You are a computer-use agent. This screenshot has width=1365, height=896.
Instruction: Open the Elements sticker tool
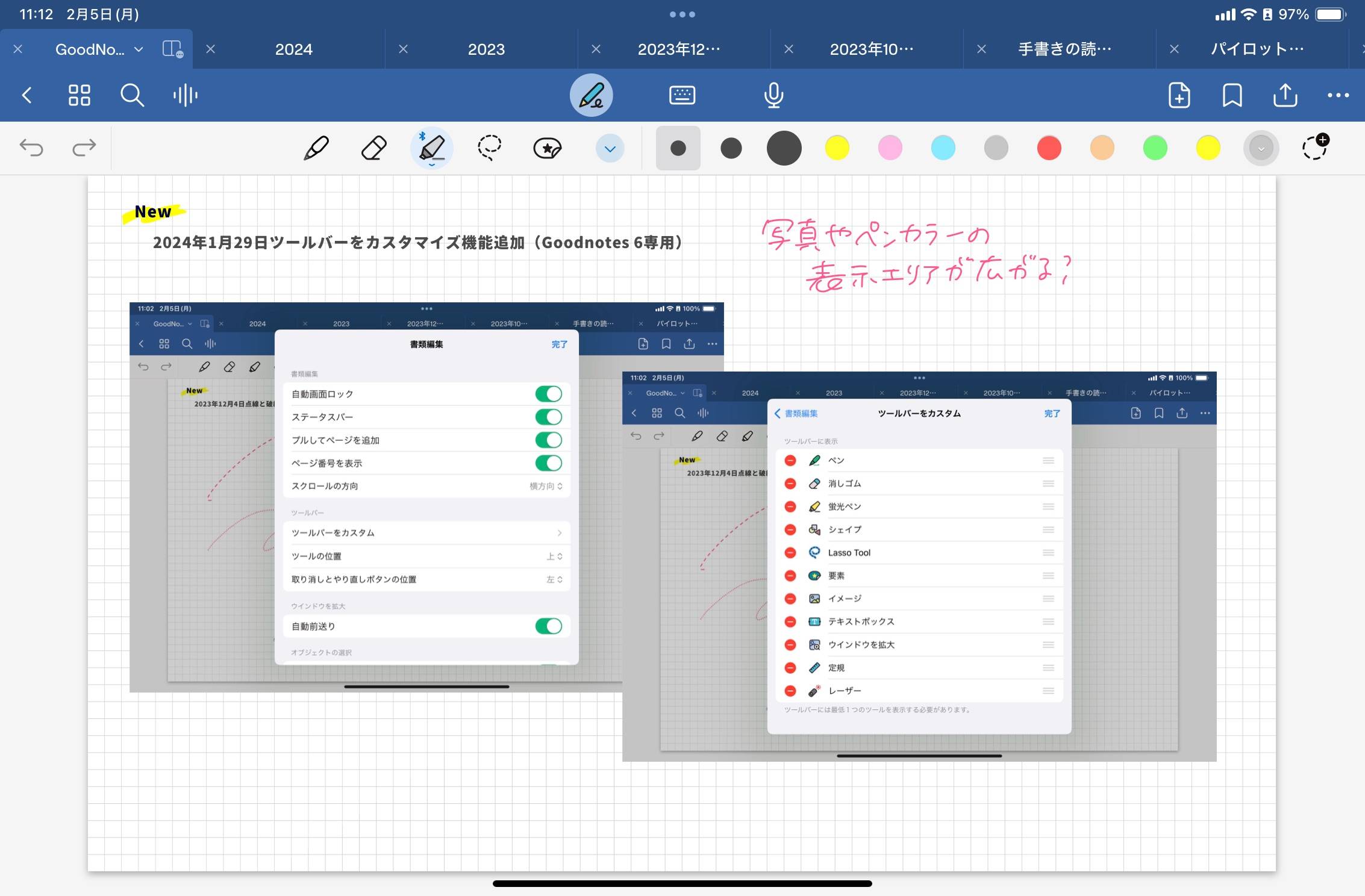click(x=548, y=148)
